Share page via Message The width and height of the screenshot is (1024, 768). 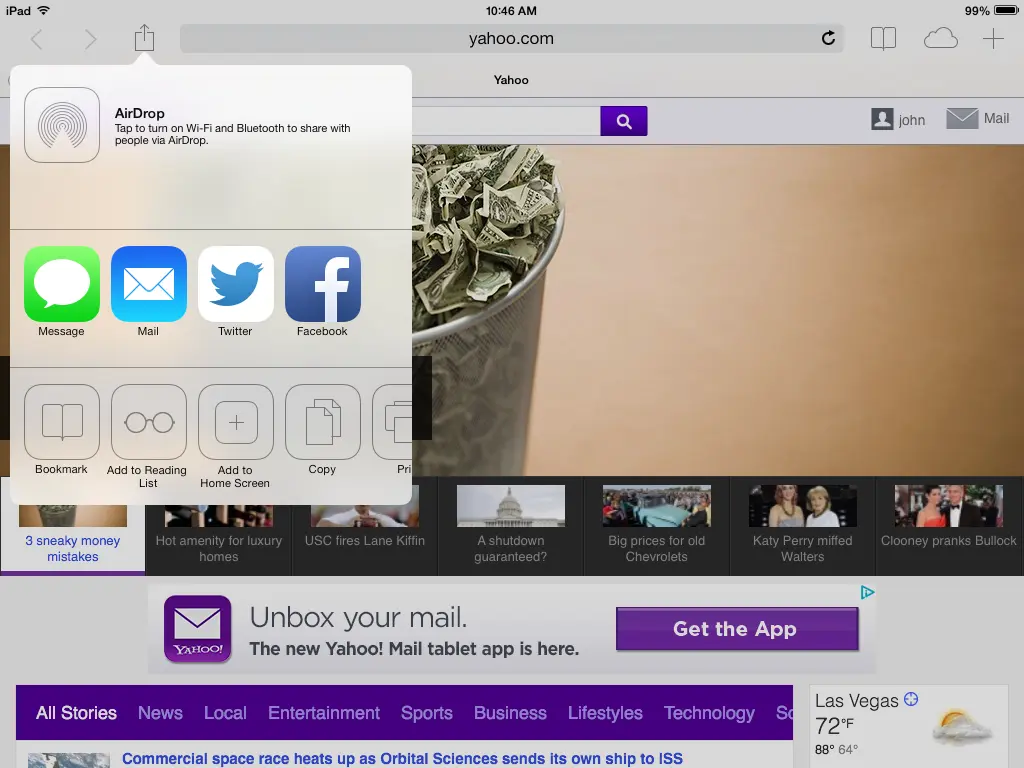(62, 284)
